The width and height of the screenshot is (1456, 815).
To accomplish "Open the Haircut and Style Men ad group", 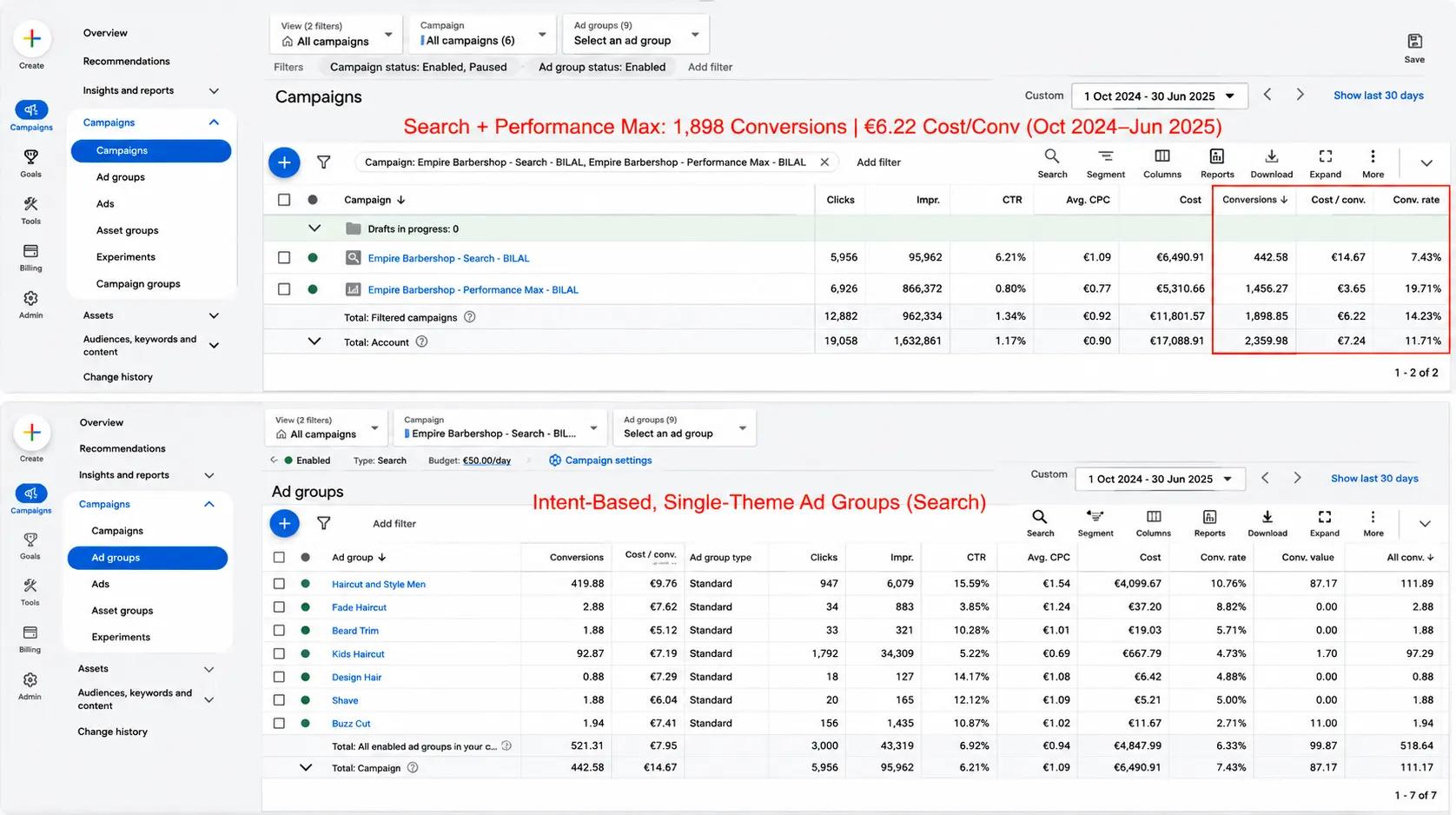I will click(379, 585).
